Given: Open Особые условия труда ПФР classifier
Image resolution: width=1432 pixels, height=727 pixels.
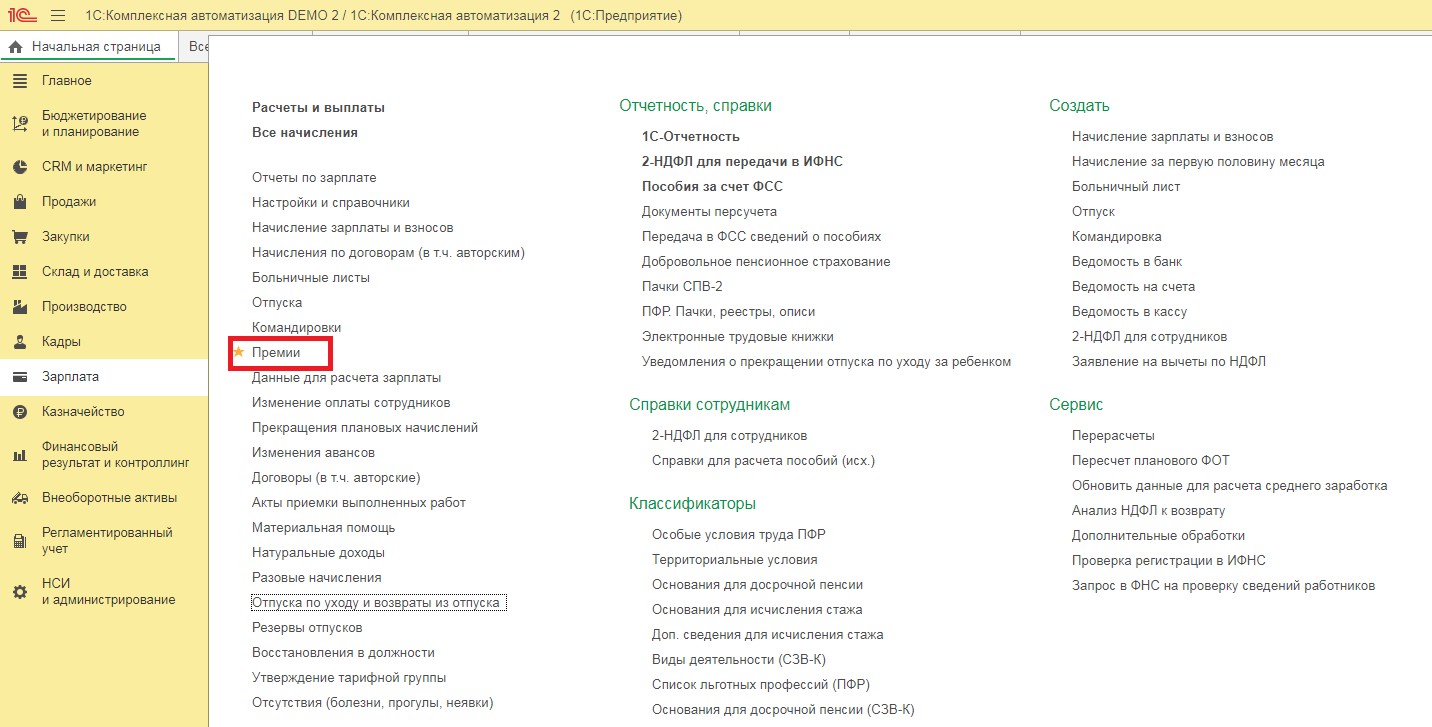Looking at the screenshot, I should tap(738, 535).
